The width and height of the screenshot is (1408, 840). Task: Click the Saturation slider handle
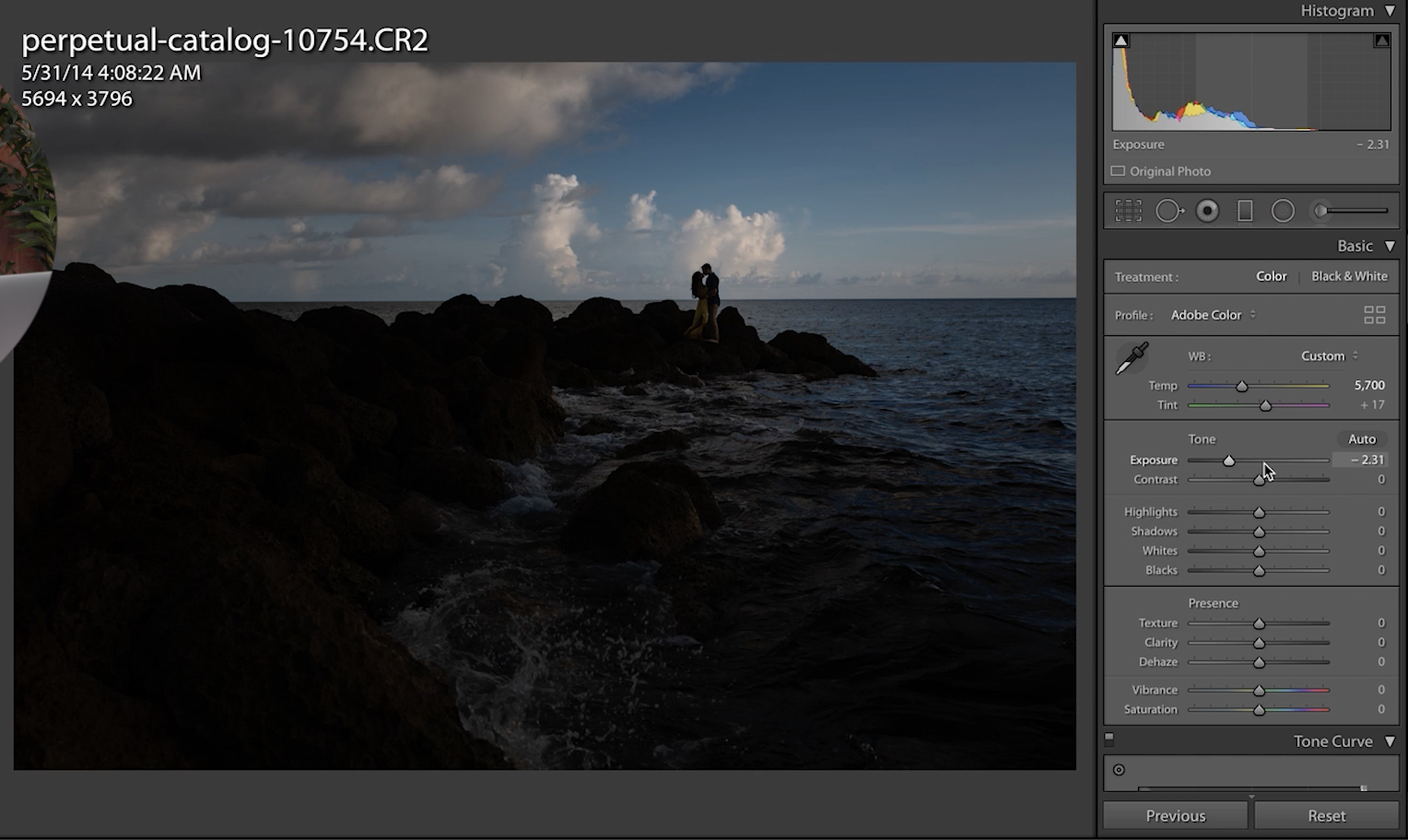click(1259, 709)
